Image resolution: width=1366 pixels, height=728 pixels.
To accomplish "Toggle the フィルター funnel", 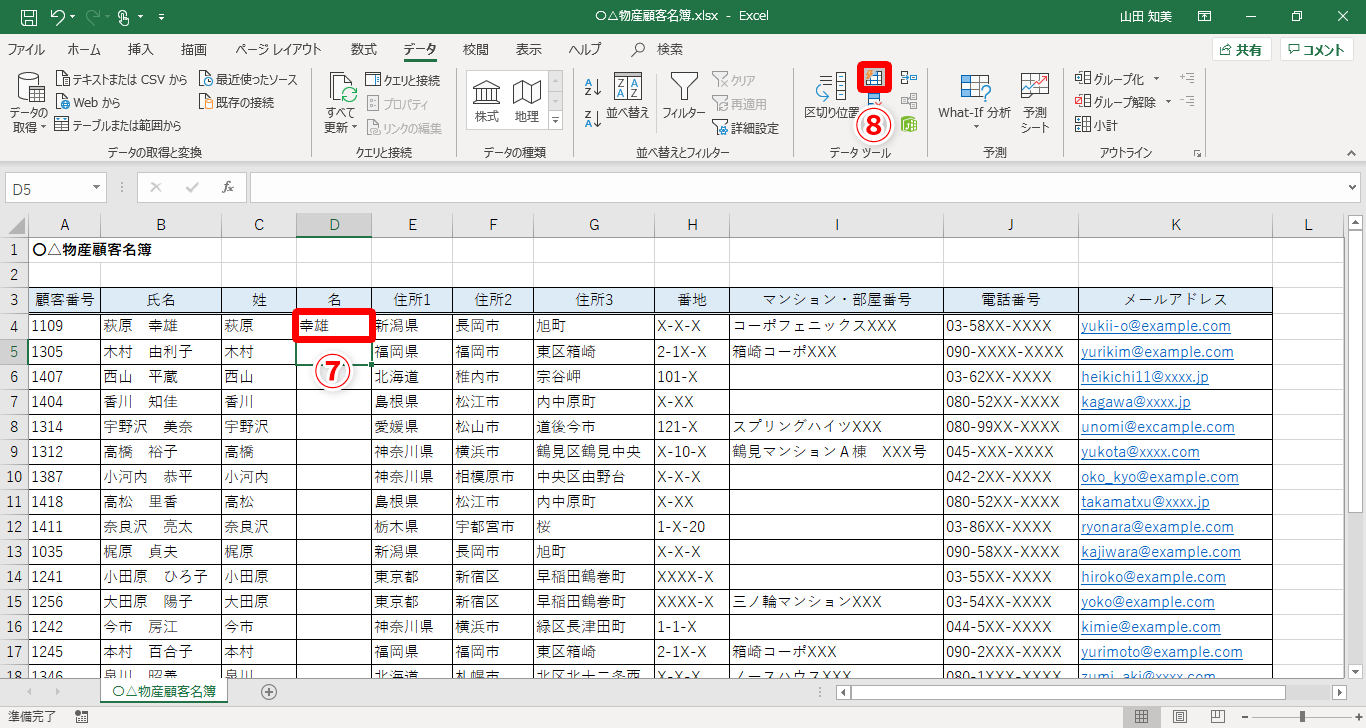I will point(684,97).
